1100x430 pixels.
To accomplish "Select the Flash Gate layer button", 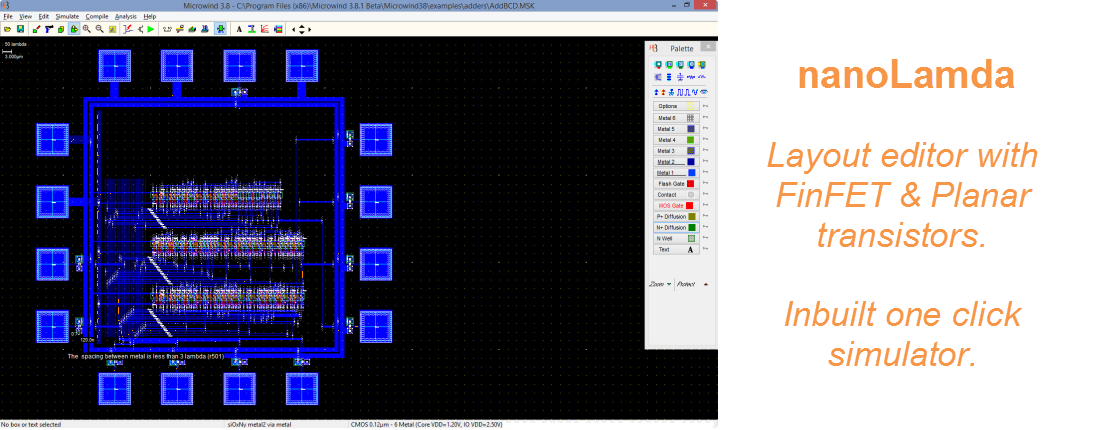I will point(676,183).
